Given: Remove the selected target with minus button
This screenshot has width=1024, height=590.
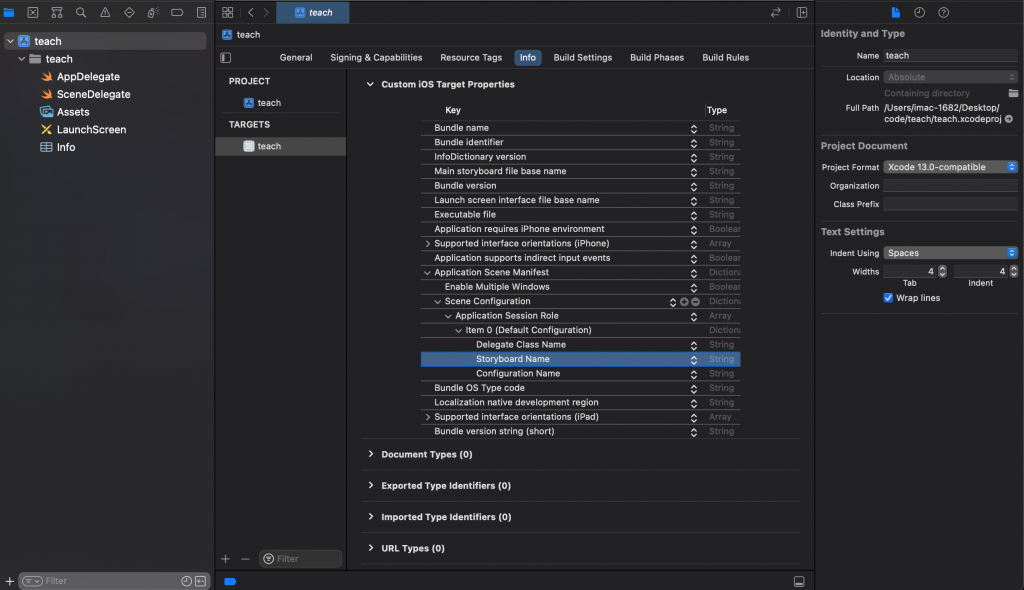Looking at the screenshot, I should [x=246, y=559].
